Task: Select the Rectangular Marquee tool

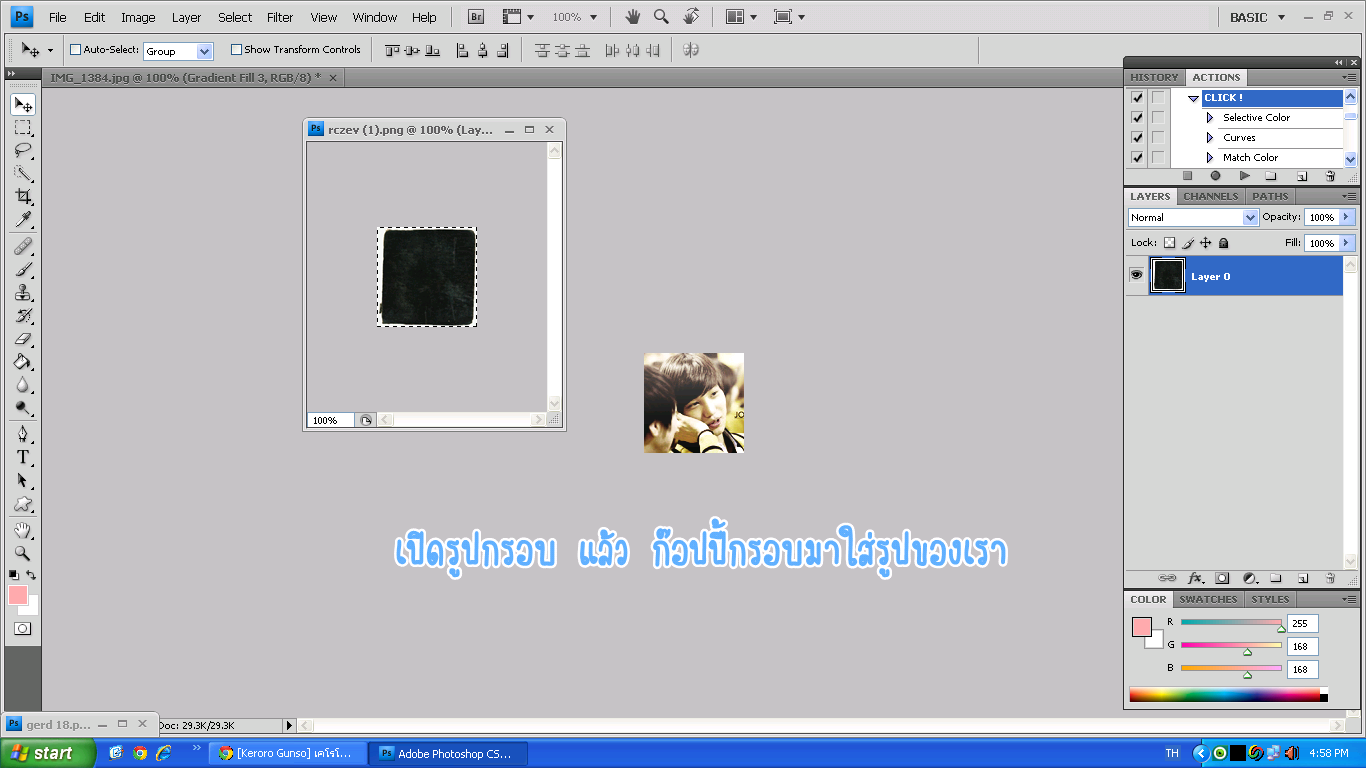Action: (23, 128)
